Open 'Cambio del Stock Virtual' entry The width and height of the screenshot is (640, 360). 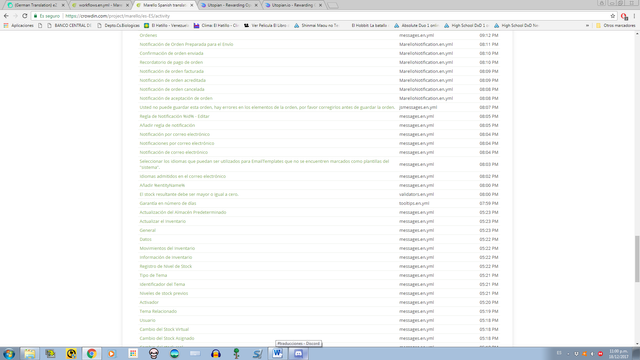point(164,329)
